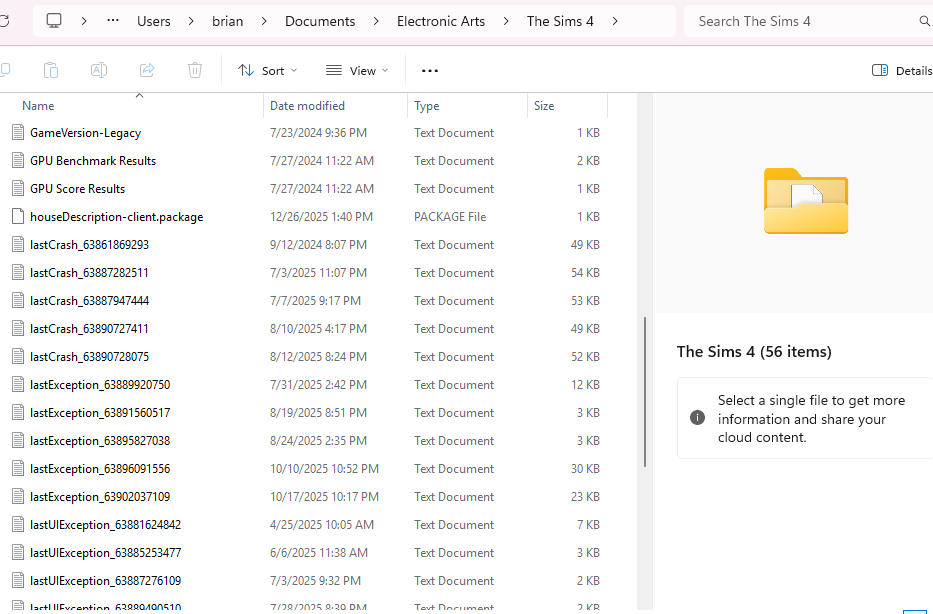Sort by the Date modified column header
Image resolution: width=933 pixels, height=614 pixels.
(x=307, y=106)
